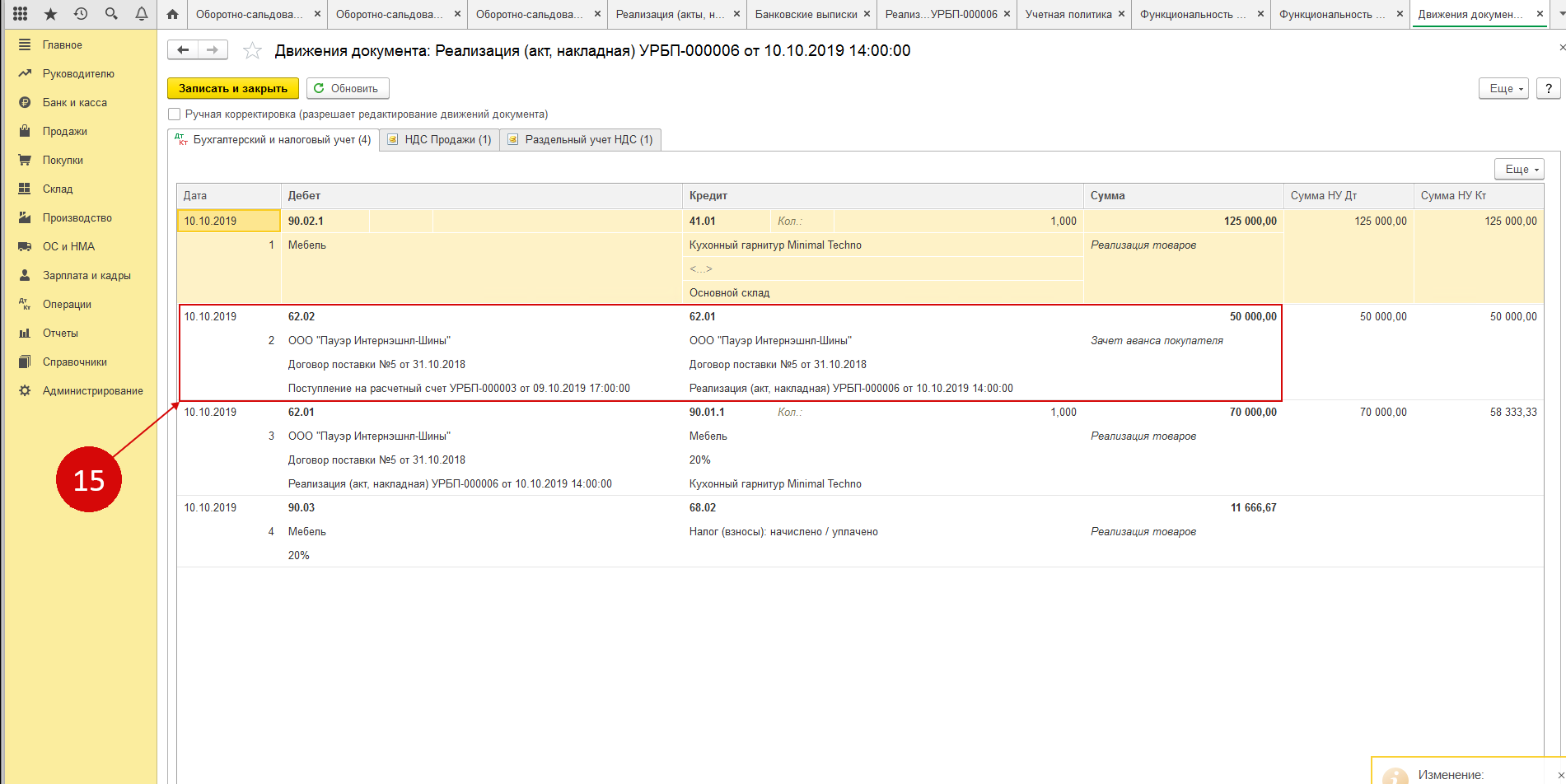Screen dimensions: 1566x784
Task: Click the Кредит column header
Action: tap(883, 196)
